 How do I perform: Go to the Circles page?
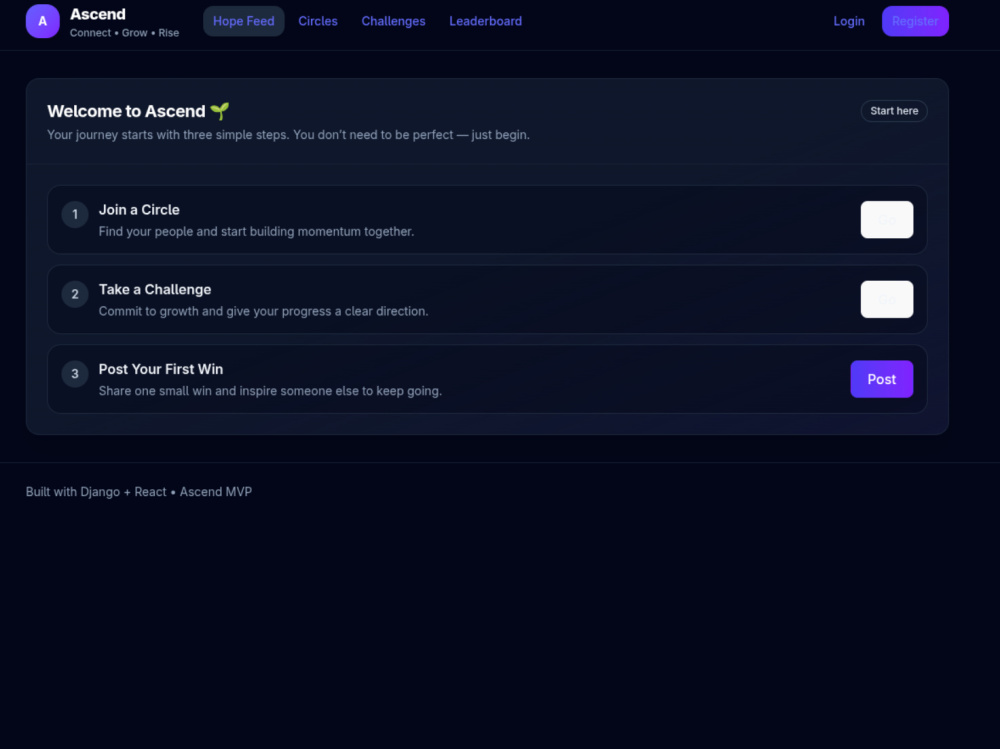click(x=318, y=21)
